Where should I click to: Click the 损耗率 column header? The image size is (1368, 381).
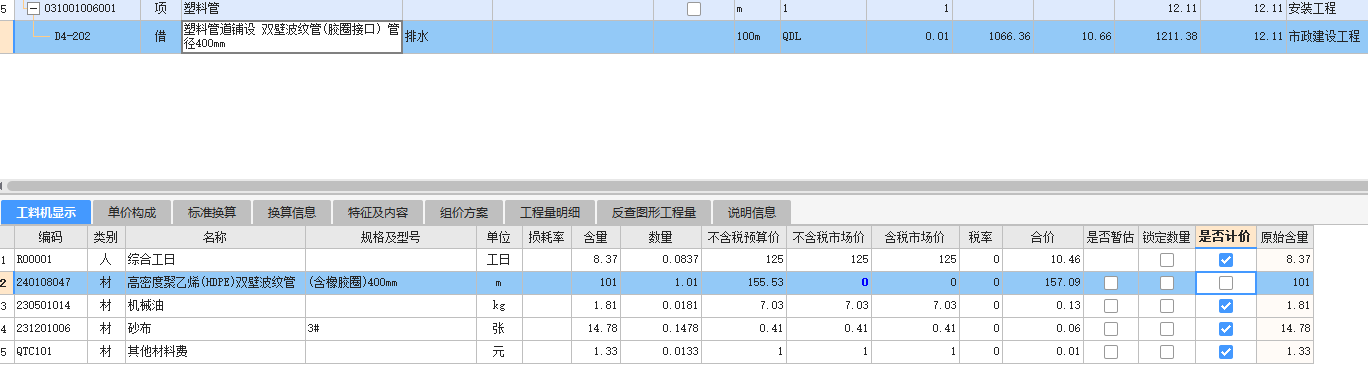click(546, 237)
